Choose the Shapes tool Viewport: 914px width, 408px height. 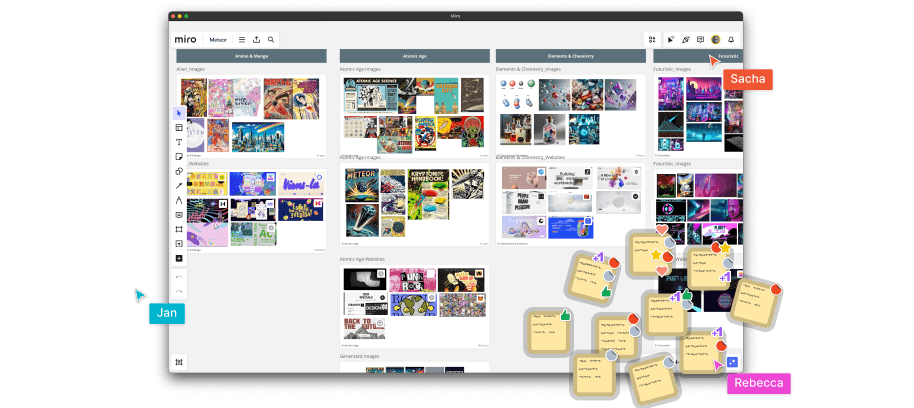point(179,171)
